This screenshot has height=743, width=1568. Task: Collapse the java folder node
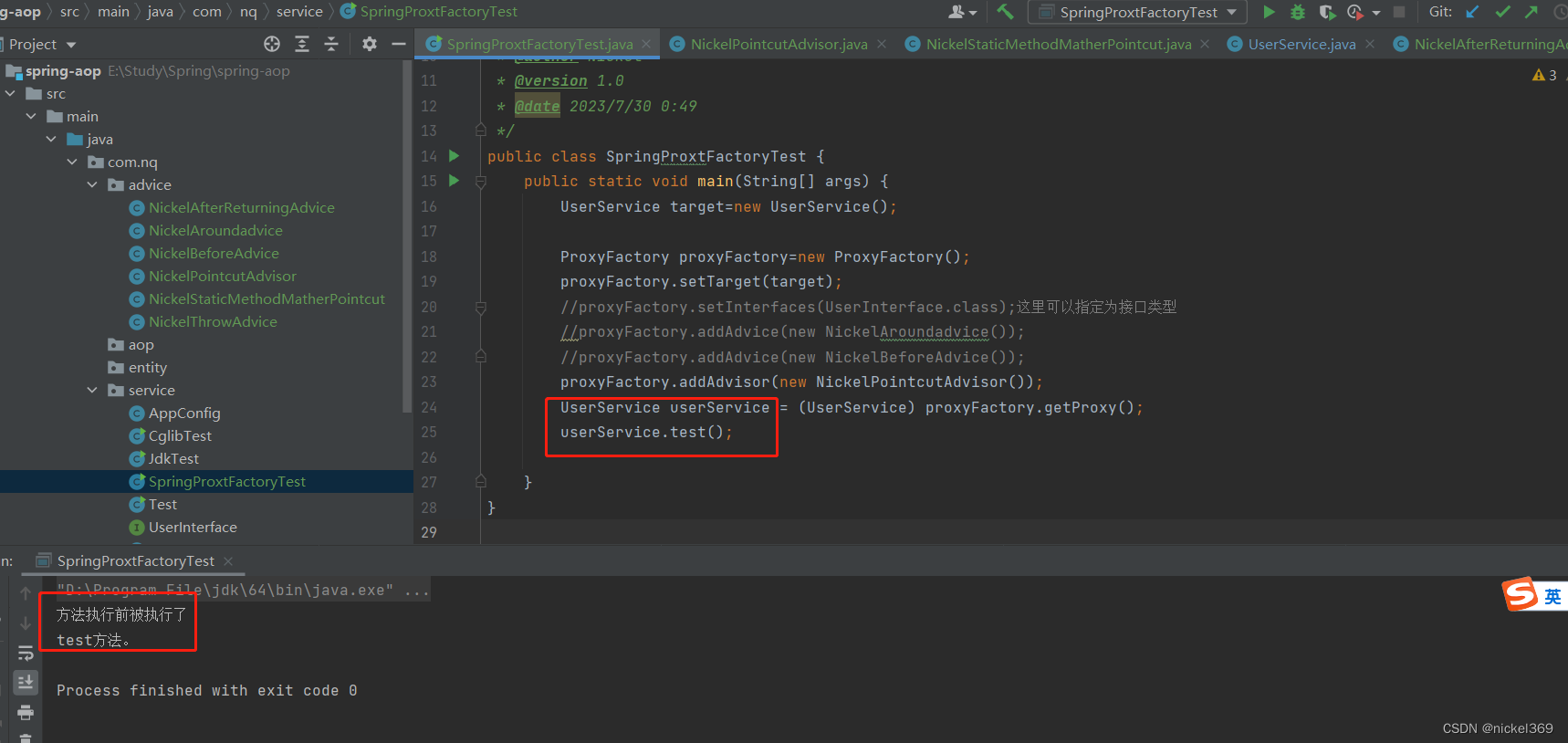point(51,140)
